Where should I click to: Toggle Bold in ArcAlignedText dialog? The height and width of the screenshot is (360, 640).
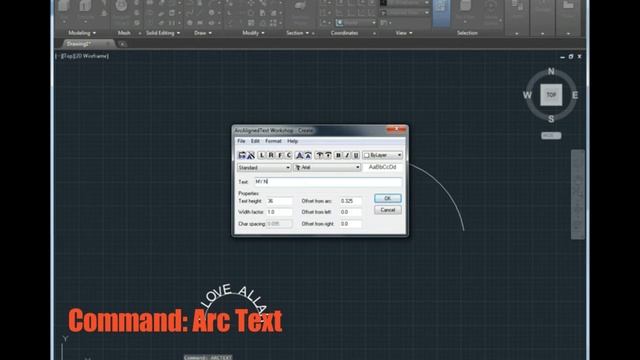pyautogui.click(x=338, y=155)
